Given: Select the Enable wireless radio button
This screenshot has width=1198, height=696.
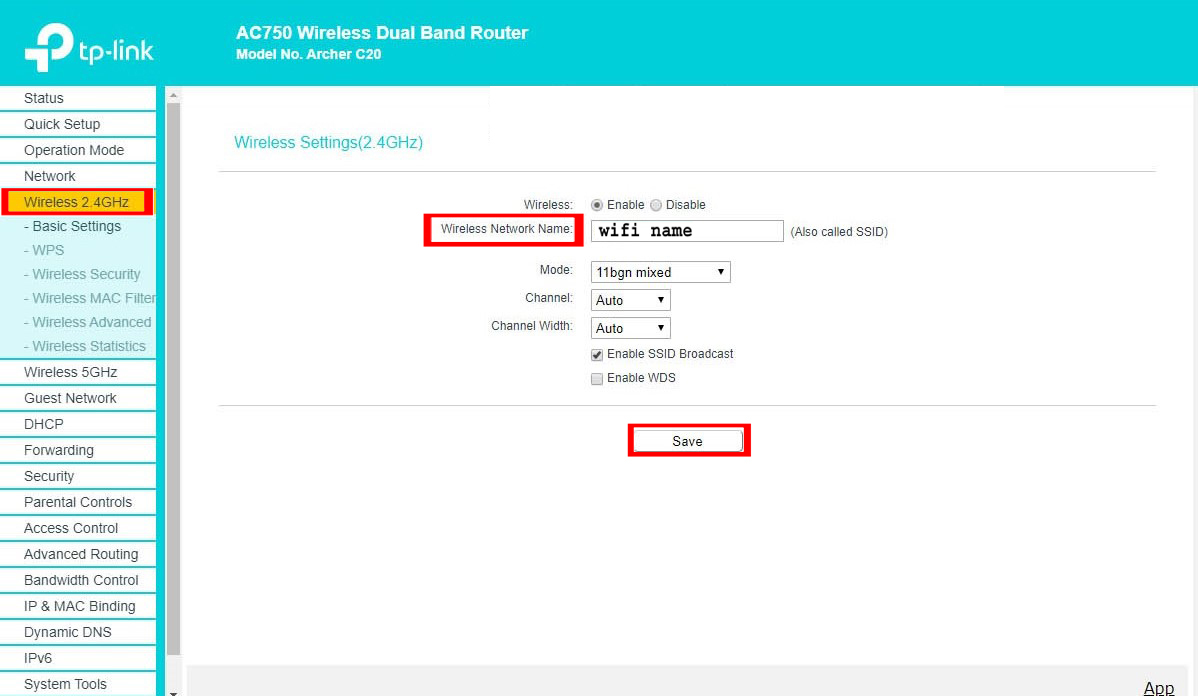Looking at the screenshot, I should (x=597, y=205).
